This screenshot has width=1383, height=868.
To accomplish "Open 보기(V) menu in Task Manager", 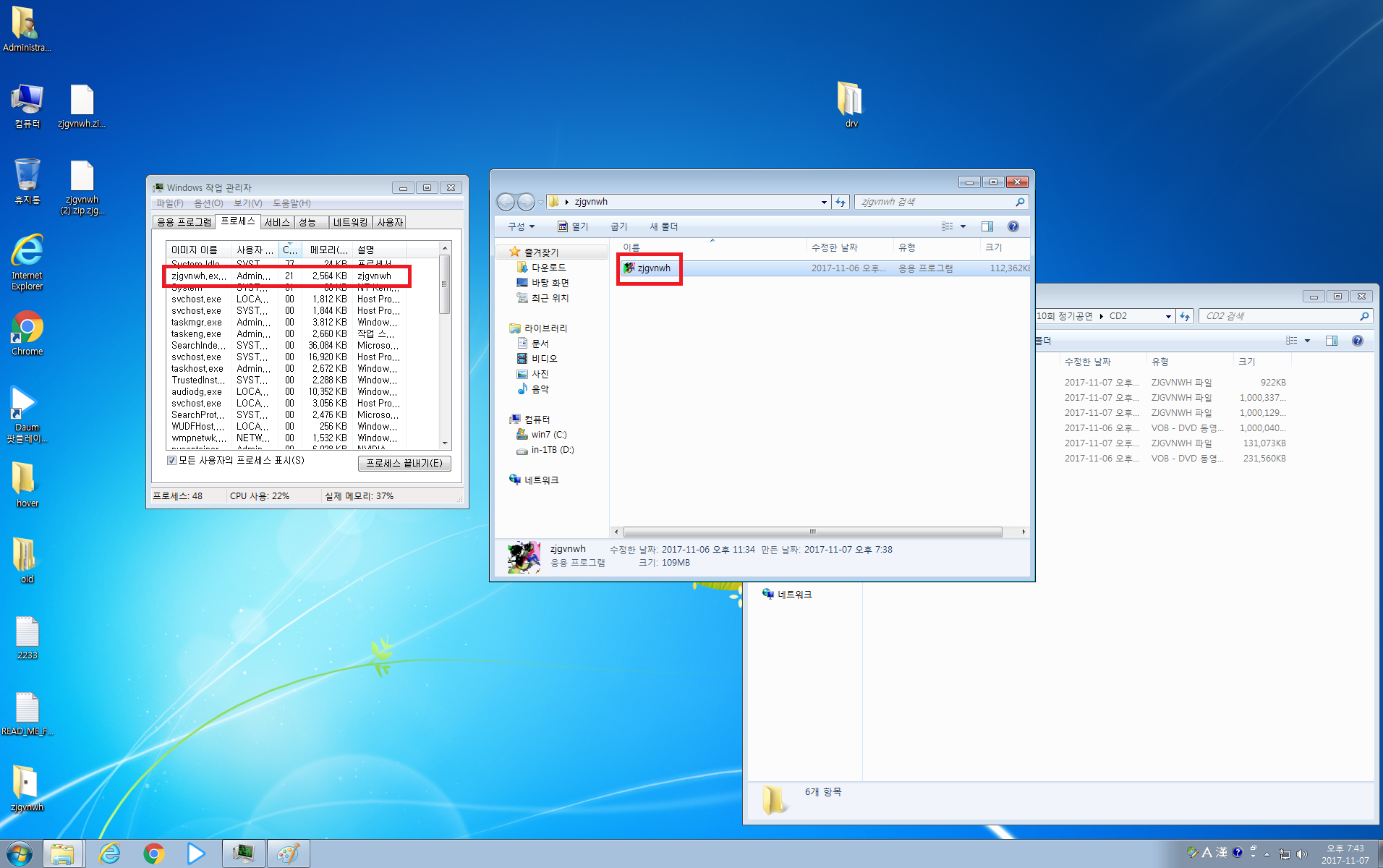I will 248,203.
